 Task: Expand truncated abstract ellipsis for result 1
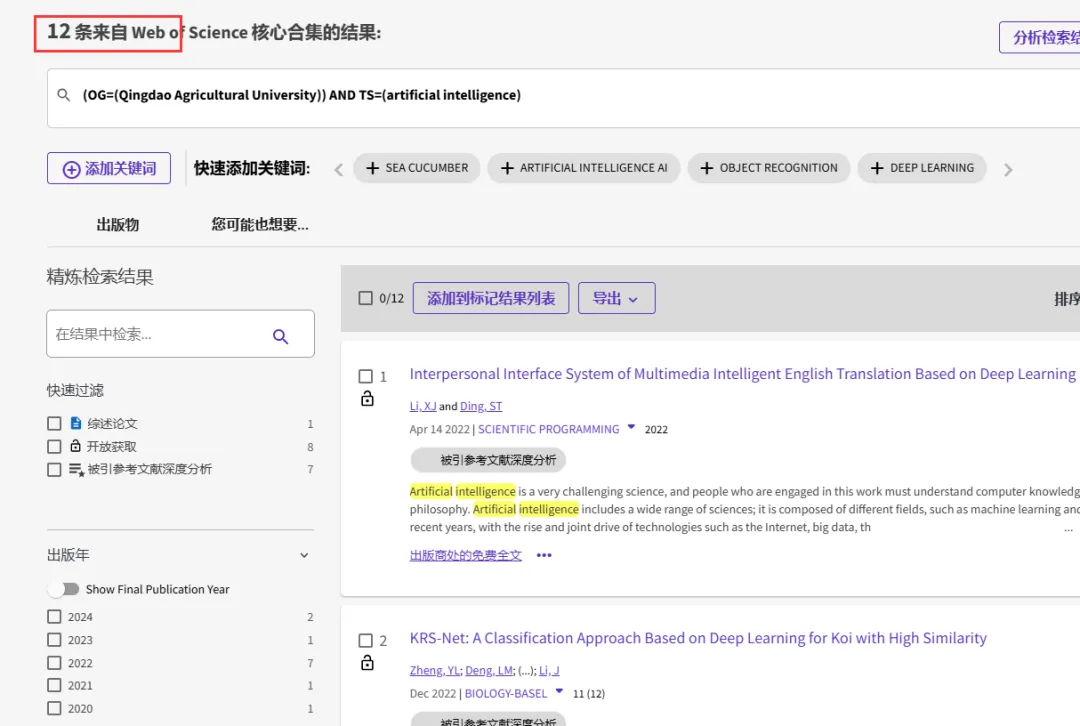[x=1068, y=529]
